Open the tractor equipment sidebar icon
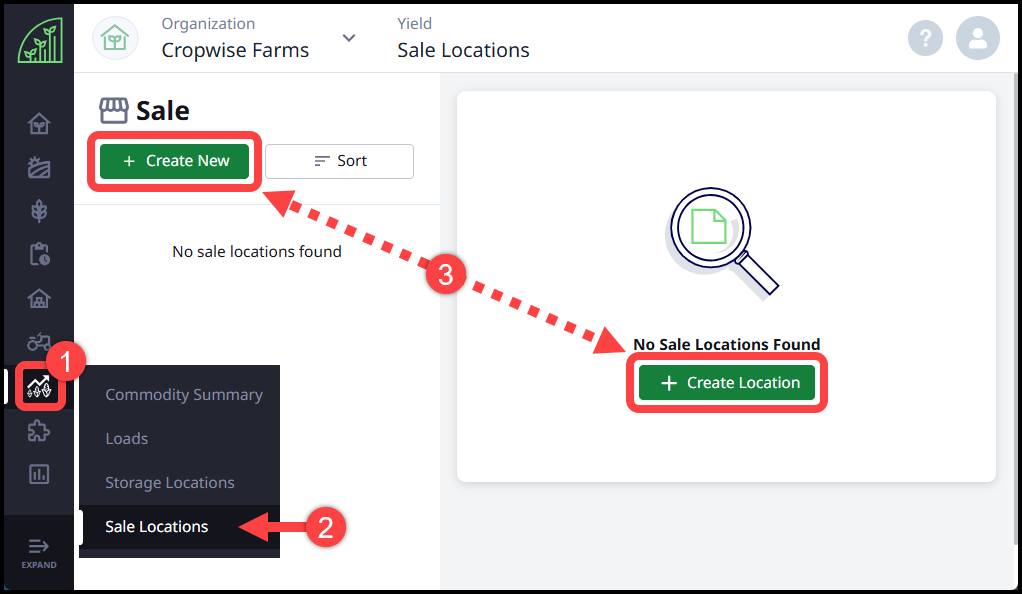The height and width of the screenshot is (594, 1022). click(x=39, y=341)
